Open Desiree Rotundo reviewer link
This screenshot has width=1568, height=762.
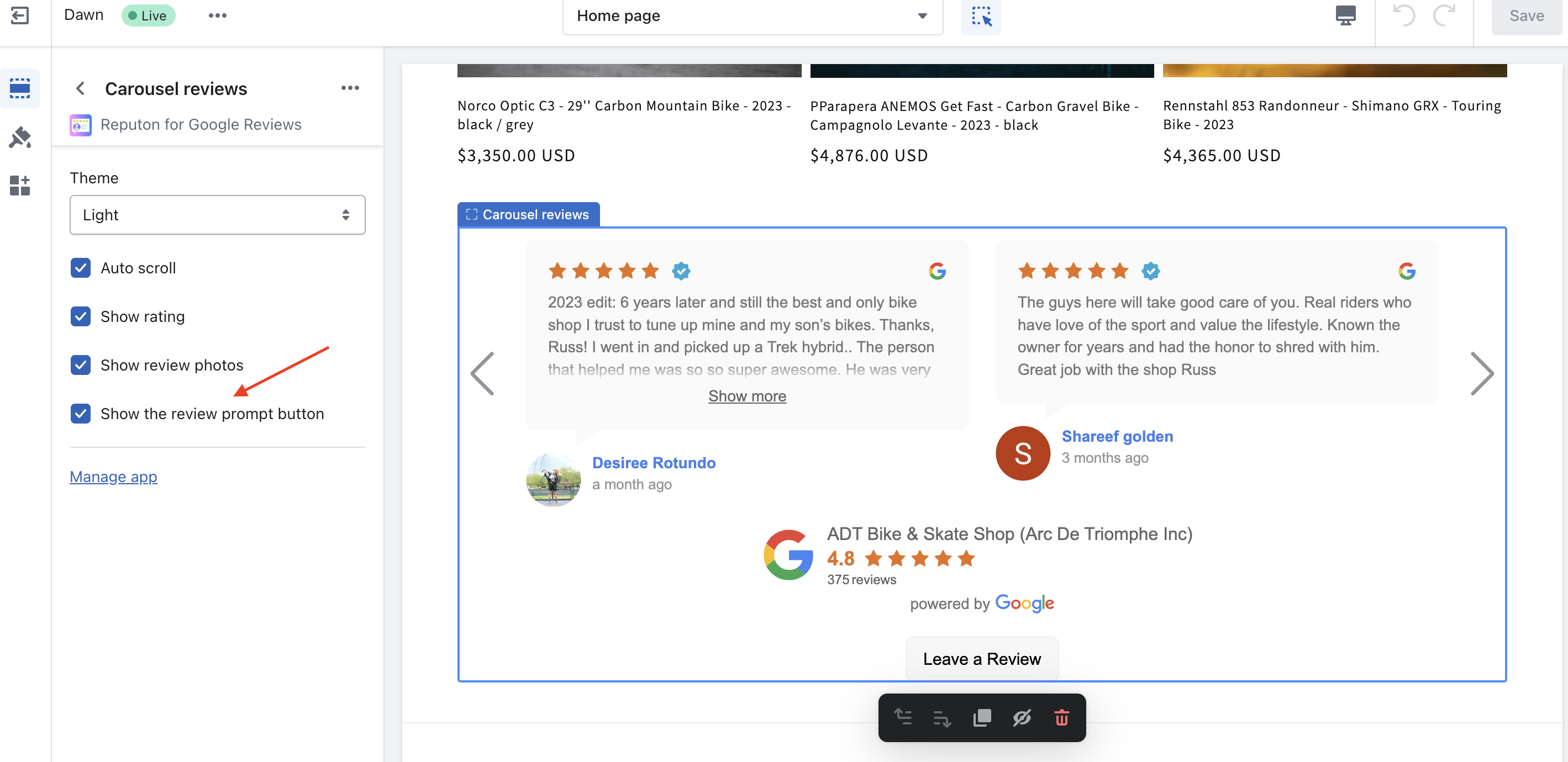[654, 463]
